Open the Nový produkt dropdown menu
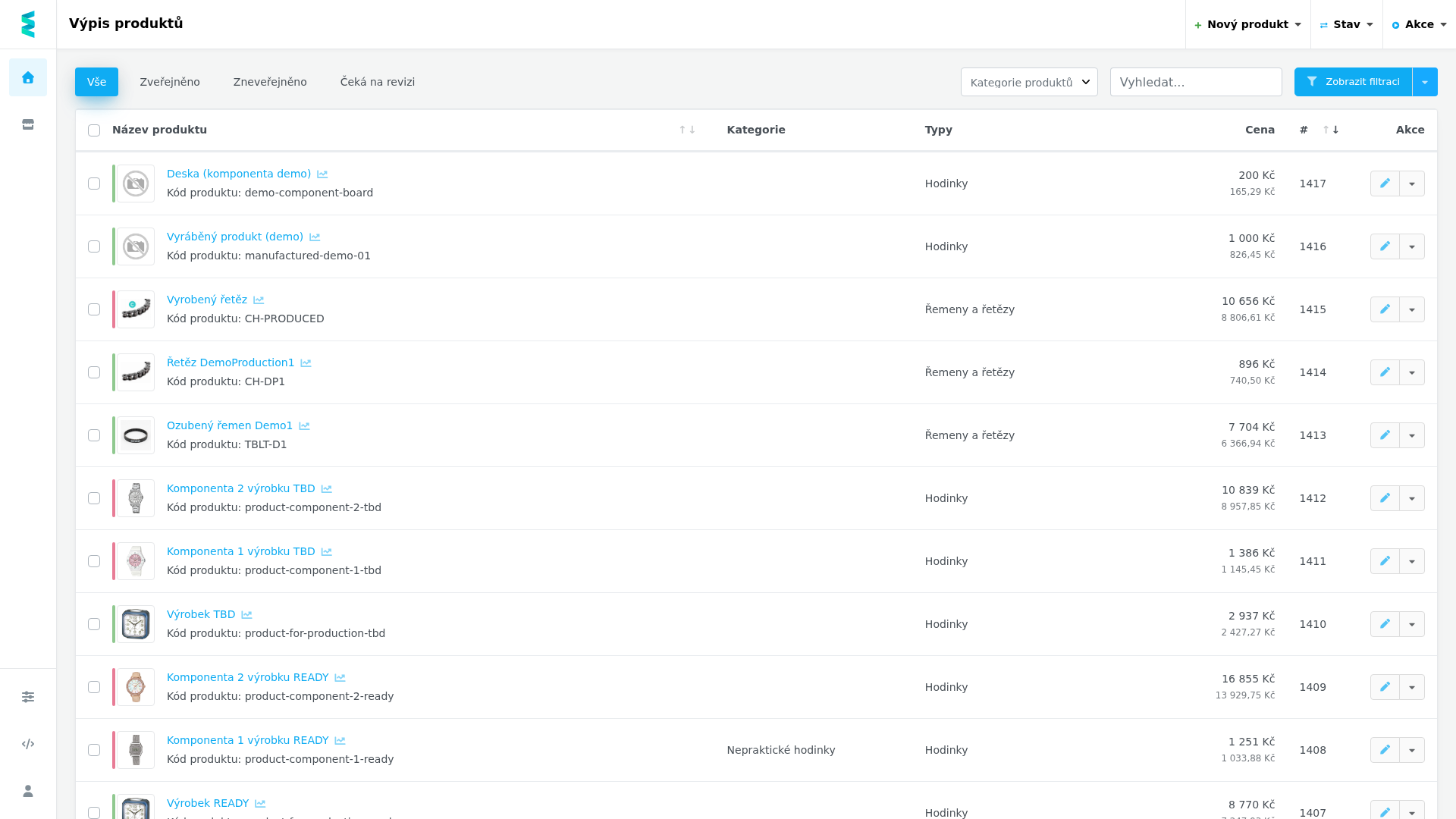Image resolution: width=1456 pixels, height=819 pixels. [x=1248, y=24]
